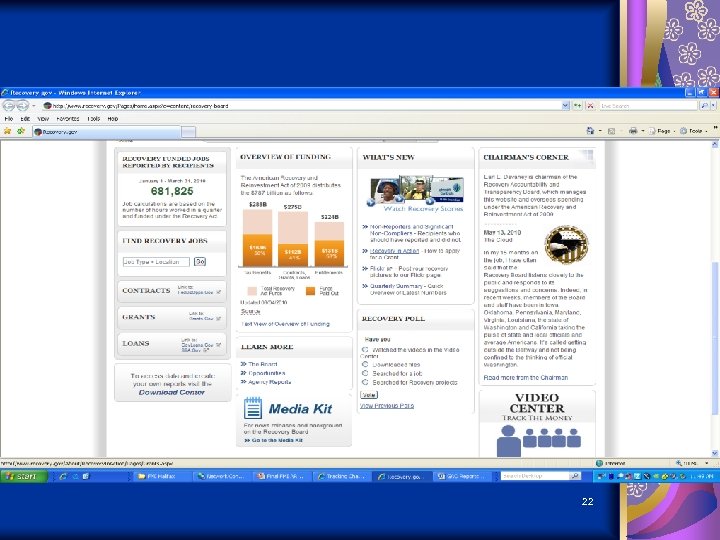The image size is (720, 540).
Task: Click Go to the Media Kit link
Action: [x=274, y=440]
